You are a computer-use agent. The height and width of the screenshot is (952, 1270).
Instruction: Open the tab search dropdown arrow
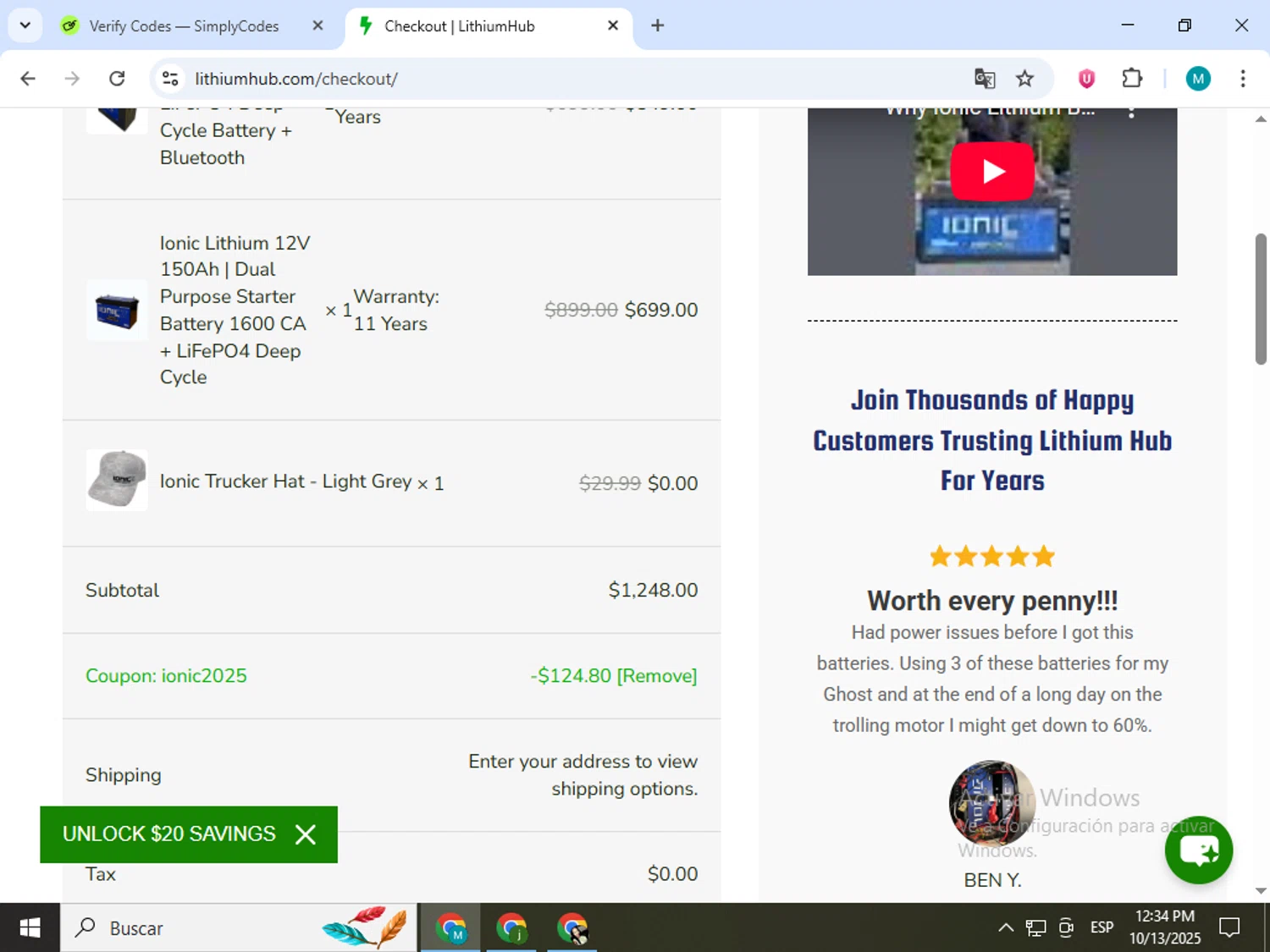point(25,25)
